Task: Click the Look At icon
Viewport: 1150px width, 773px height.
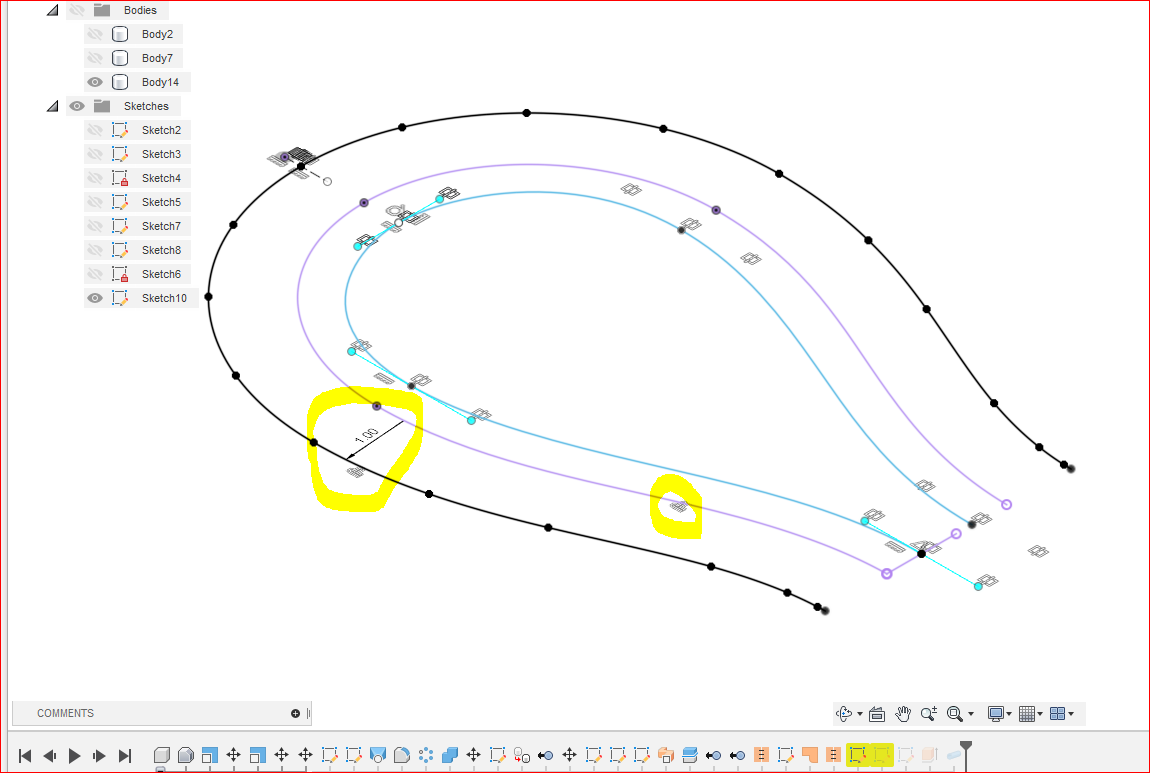Action: [877, 714]
